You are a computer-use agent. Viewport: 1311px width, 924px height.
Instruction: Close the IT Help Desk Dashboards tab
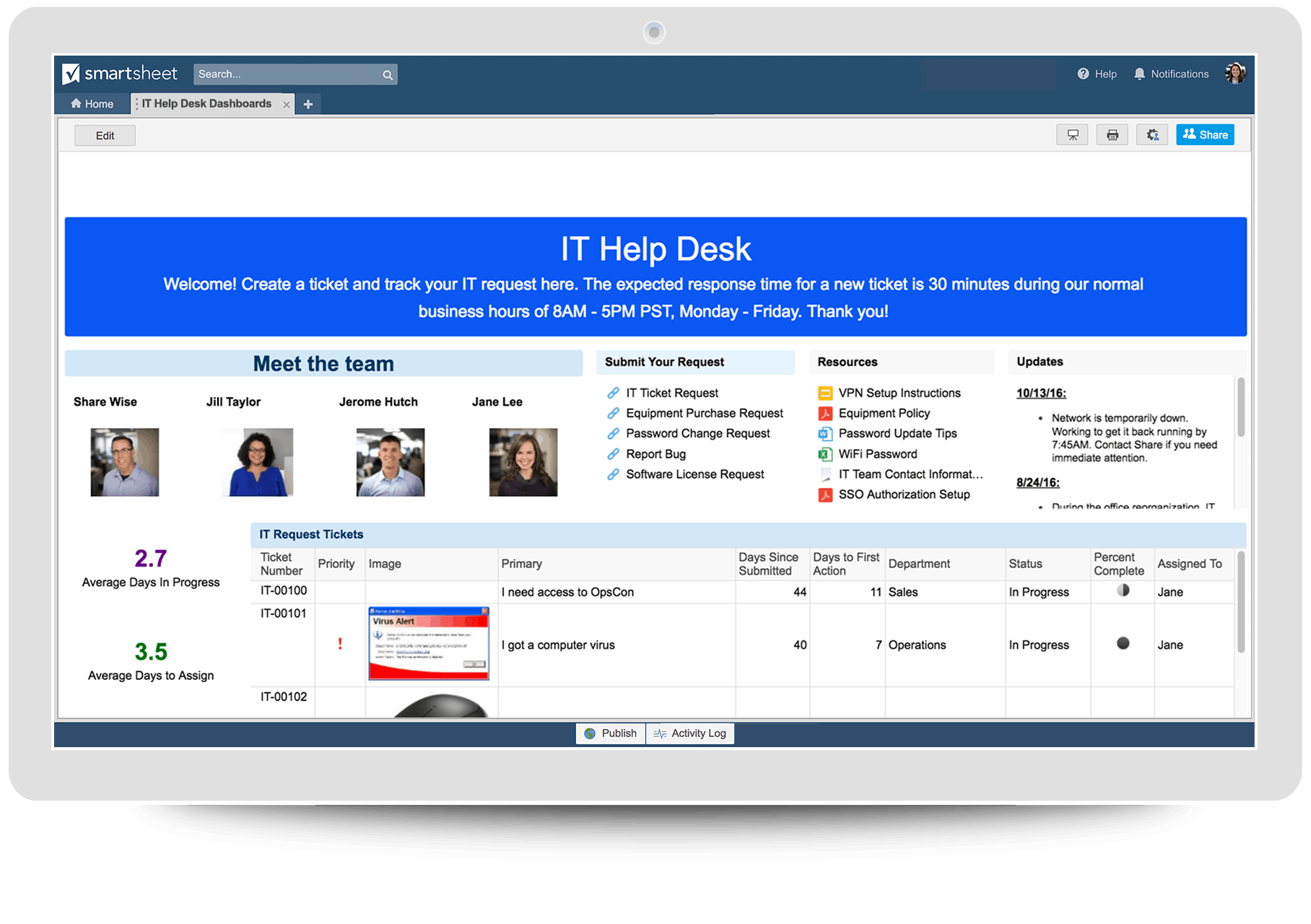coord(287,105)
